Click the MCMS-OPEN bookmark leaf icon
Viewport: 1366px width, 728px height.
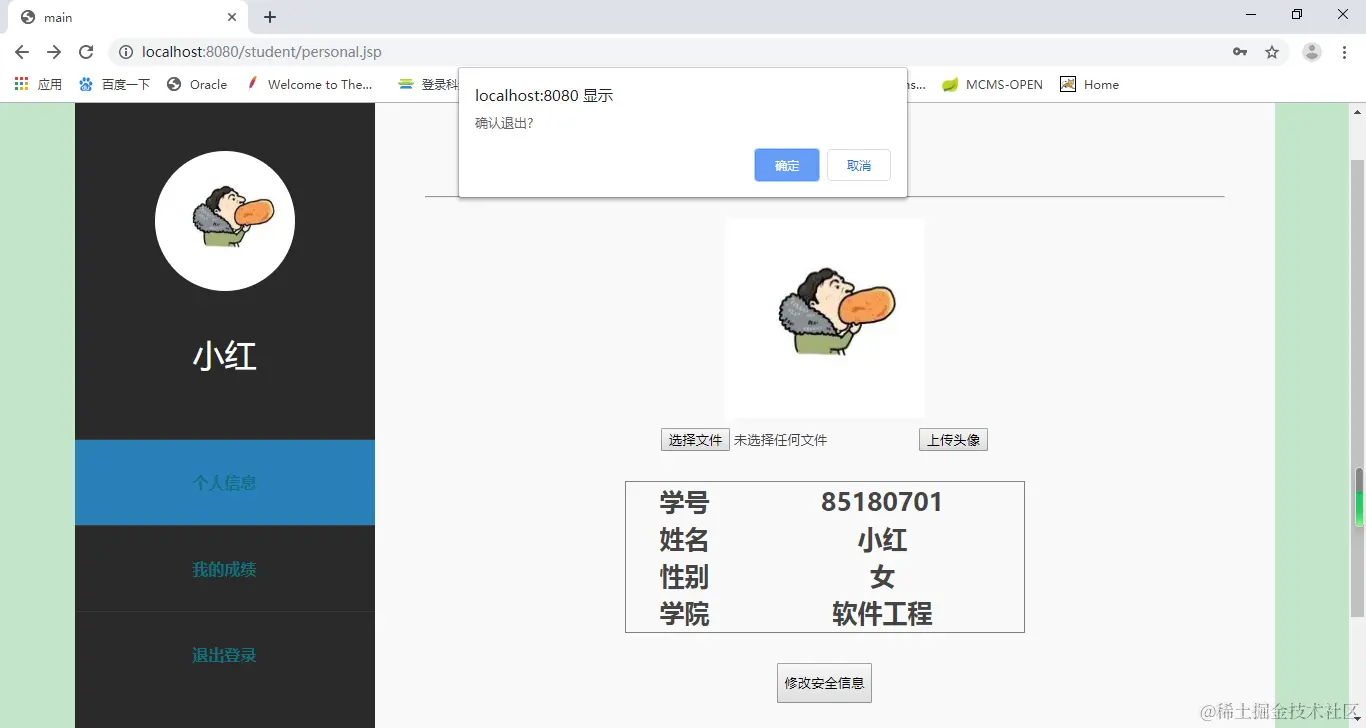click(950, 84)
